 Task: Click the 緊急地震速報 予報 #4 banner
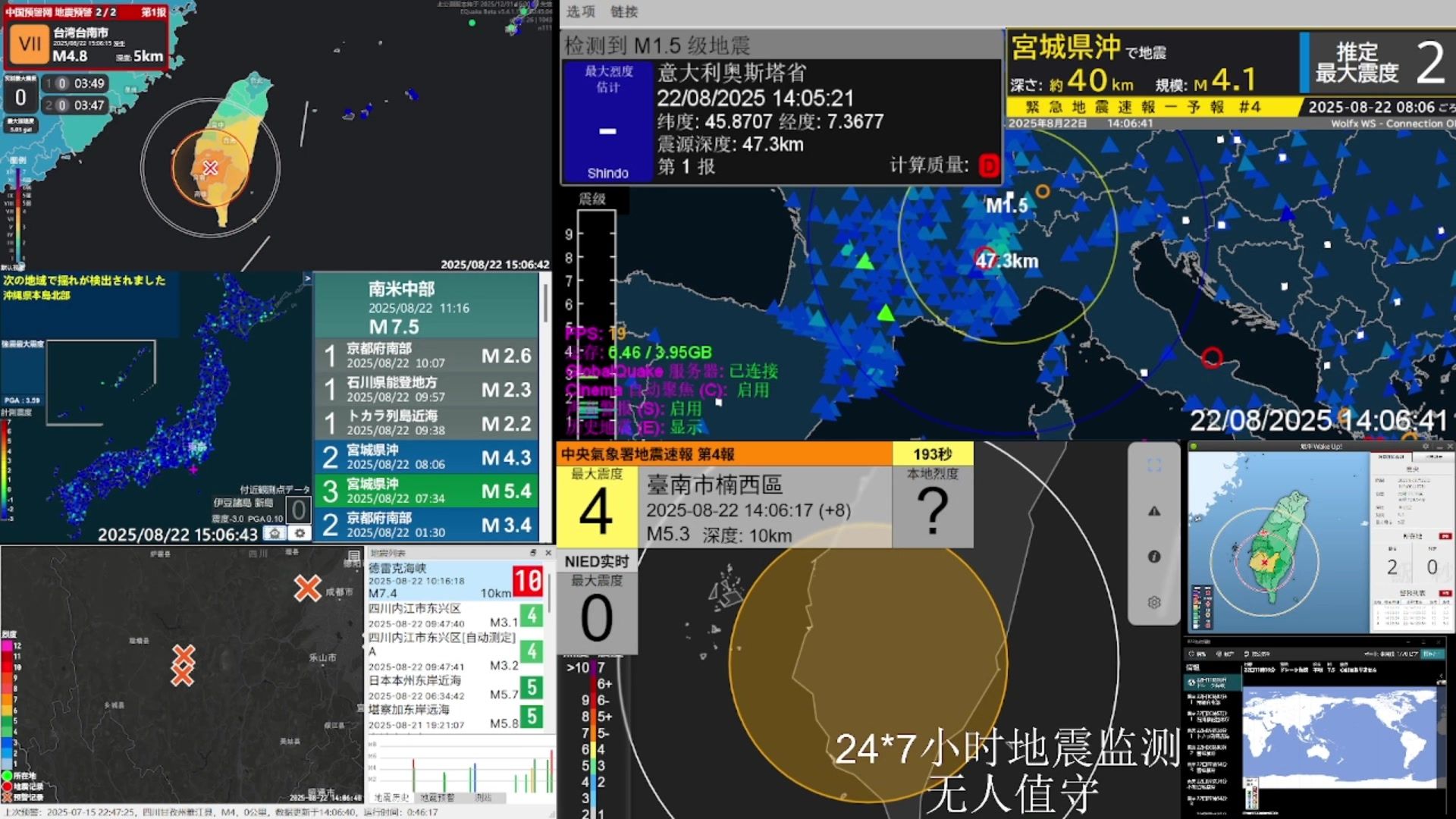(x=1151, y=107)
